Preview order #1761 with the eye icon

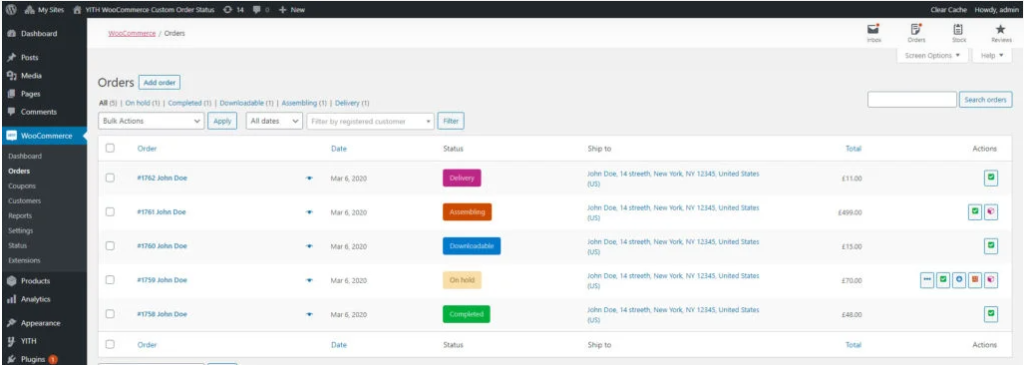(310, 212)
